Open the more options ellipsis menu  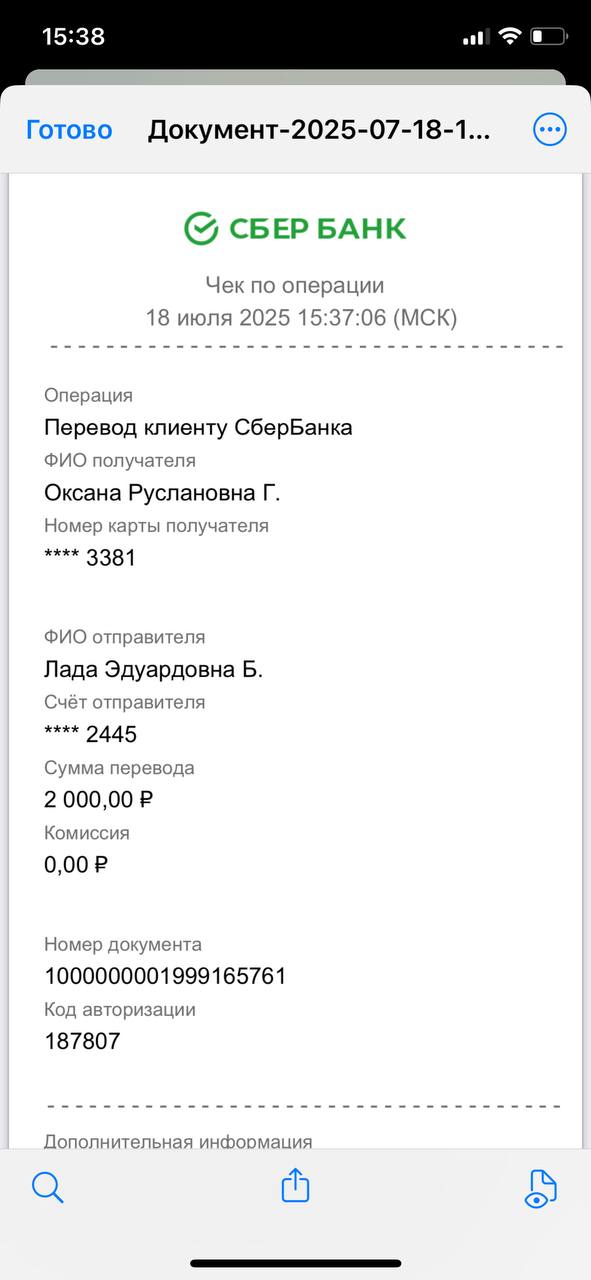click(550, 129)
